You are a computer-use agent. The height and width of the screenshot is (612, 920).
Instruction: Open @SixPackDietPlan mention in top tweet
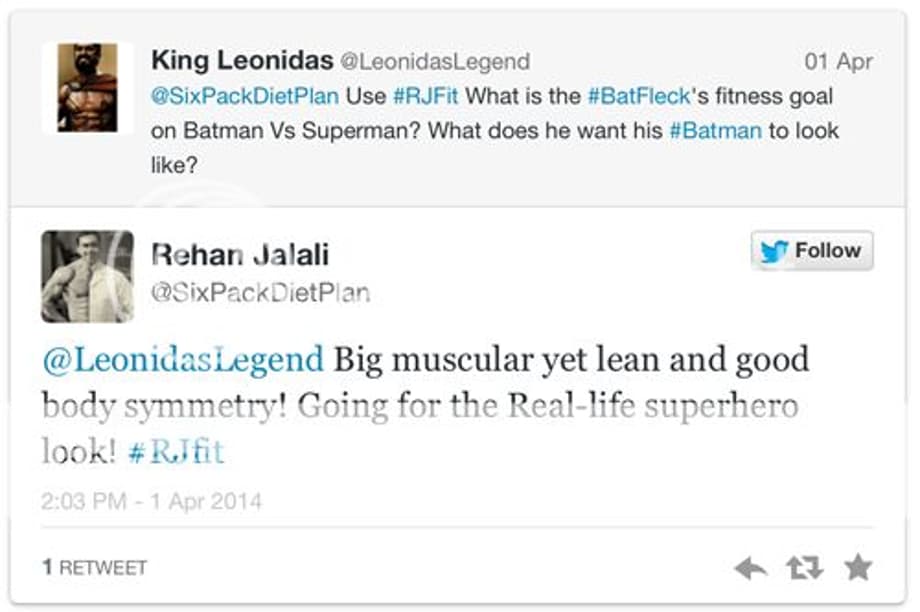click(x=246, y=97)
